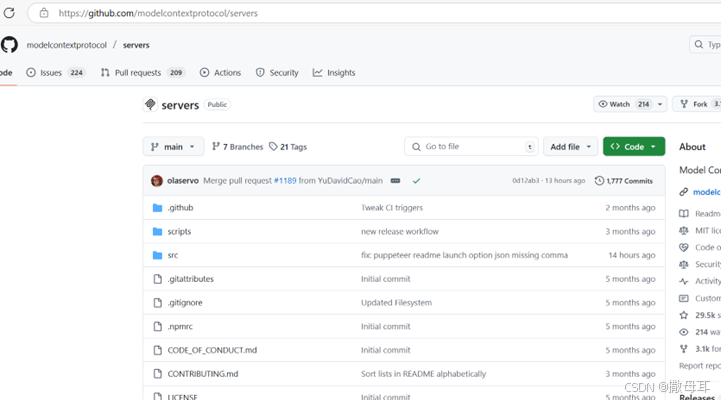Viewport: 721px width, 400px height.
Task: Open the .gitattributes file name
Action: point(190,279)
